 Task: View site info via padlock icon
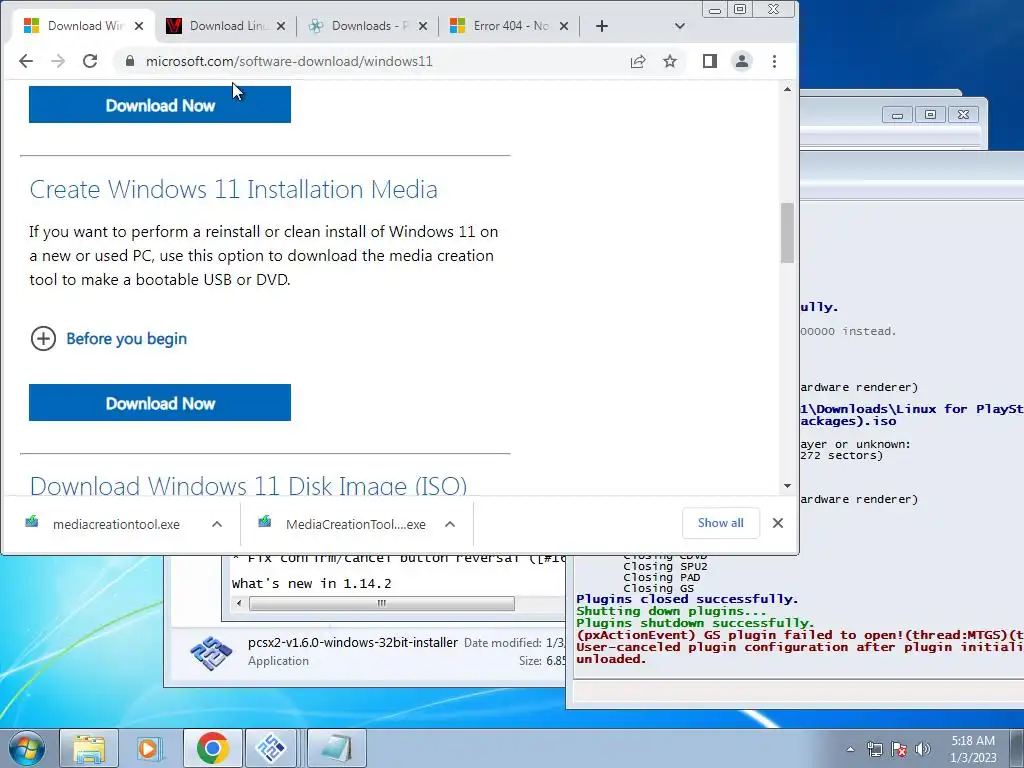(130, 61)
